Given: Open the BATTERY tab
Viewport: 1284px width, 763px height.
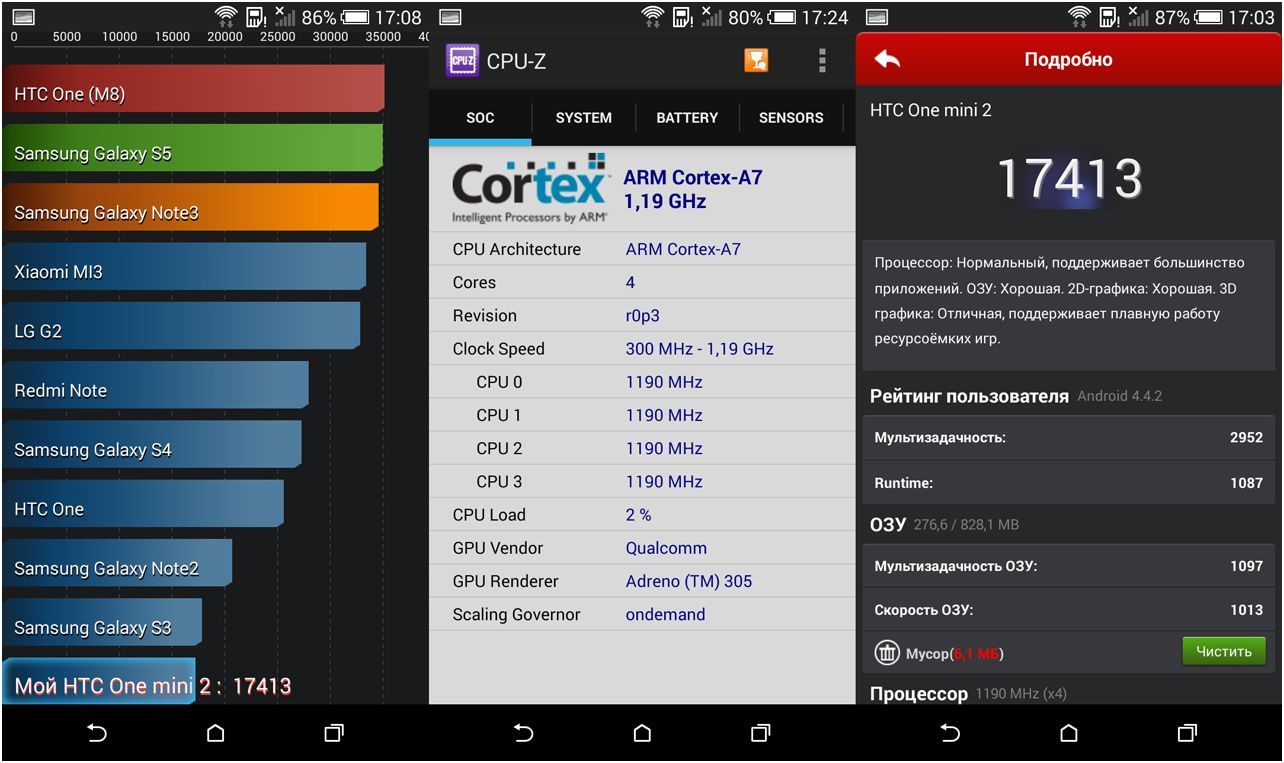Looking at the screenshot, I should click(687, 118).
